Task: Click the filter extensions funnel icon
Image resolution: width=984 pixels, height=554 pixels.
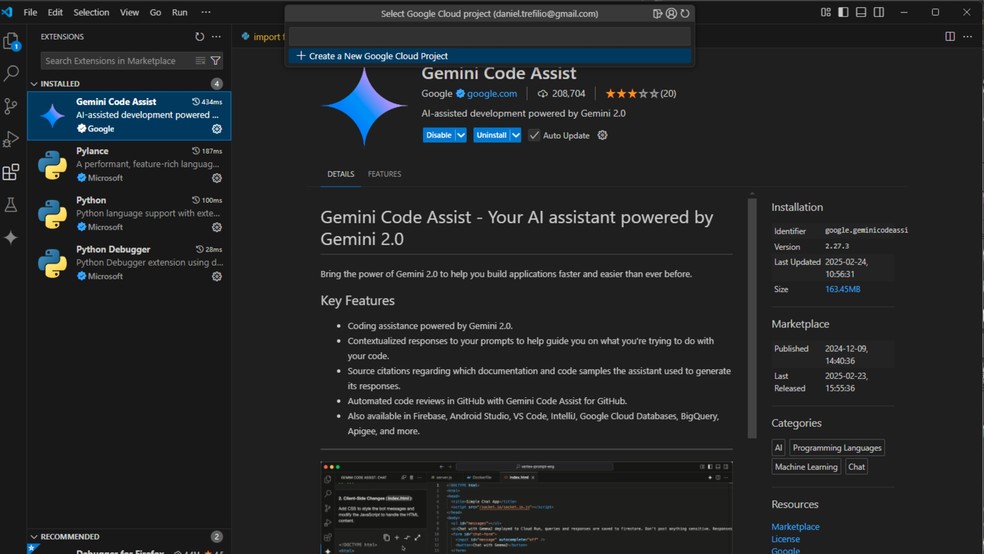Action: pyautogui.click(x=216, y=61)
